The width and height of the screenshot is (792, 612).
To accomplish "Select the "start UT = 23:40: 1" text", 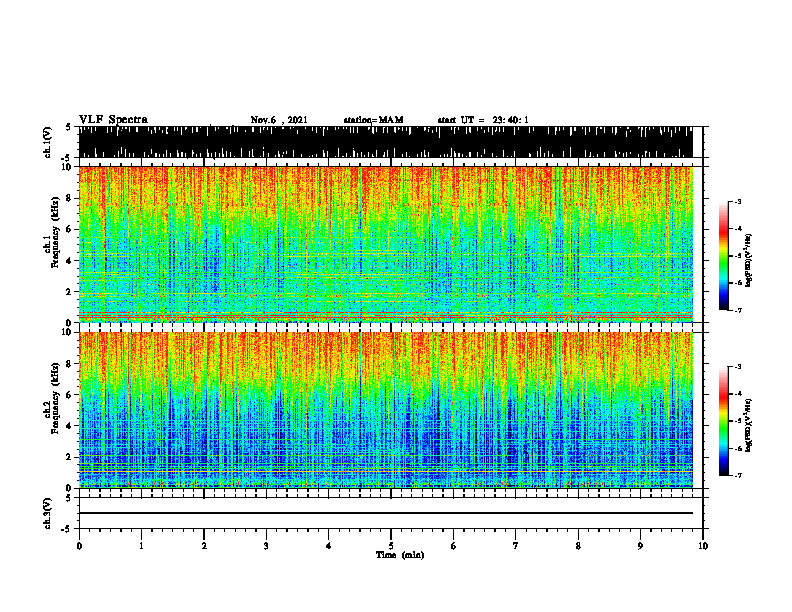I will (x=483, y=120).
